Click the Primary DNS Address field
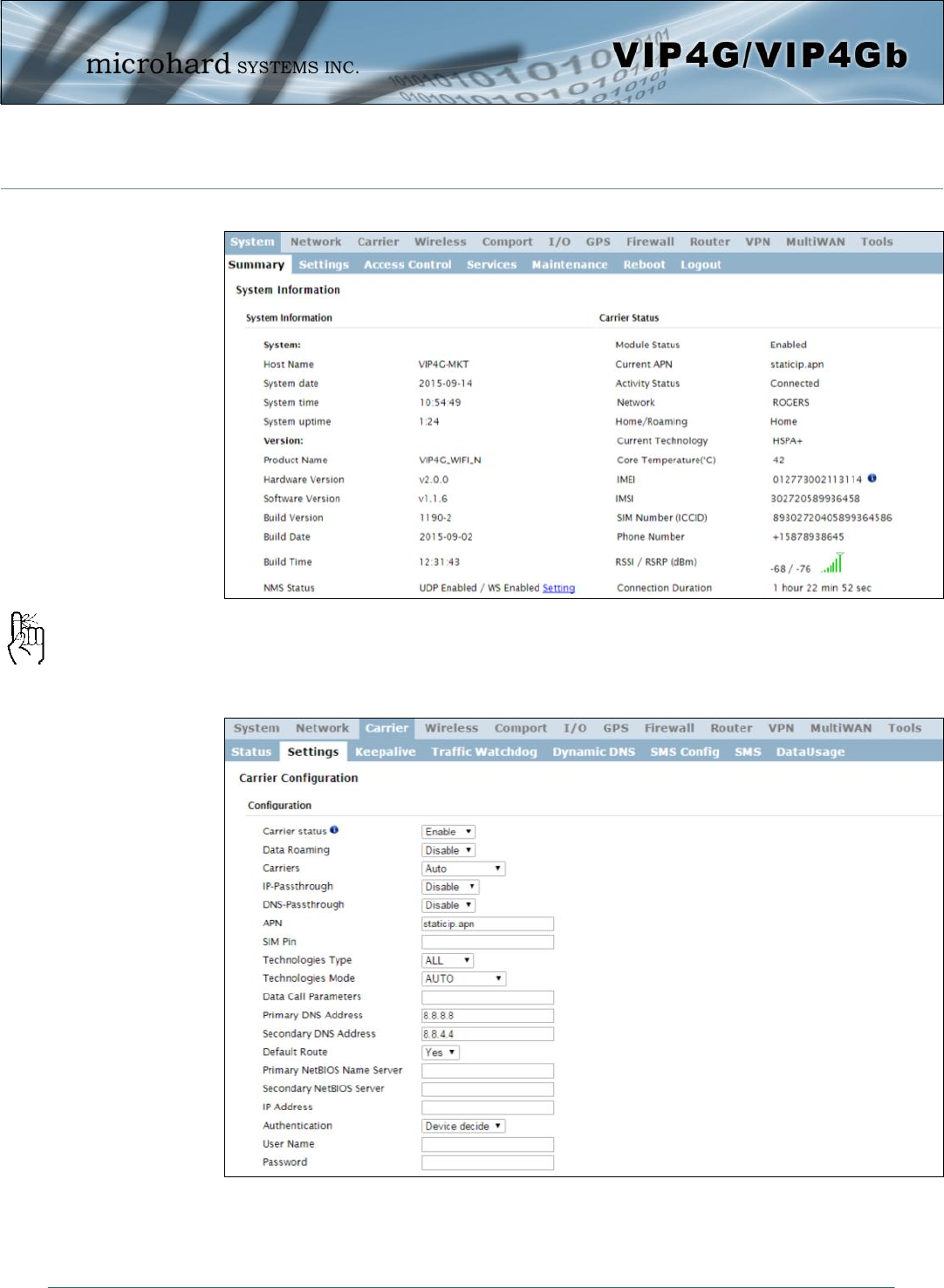The height and width of the screenshot is (1288, 944). pyautogui.click(x=488, y=1015)
